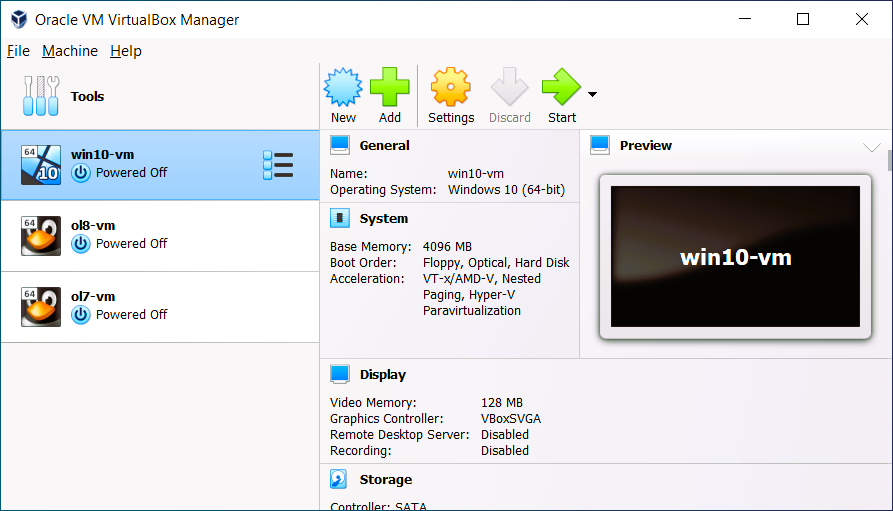Image resolution: width=893 pixels, height=511 pixels.
Task: Open the General section heading link
Action: (384, 145)
